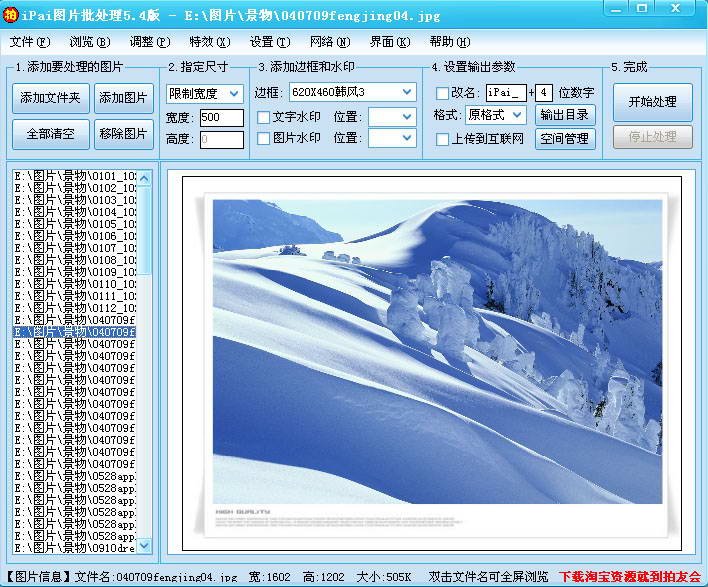This screenshot has height=587, width=708.
Task: Click the 停止处理 button
Action: [652, 137]
